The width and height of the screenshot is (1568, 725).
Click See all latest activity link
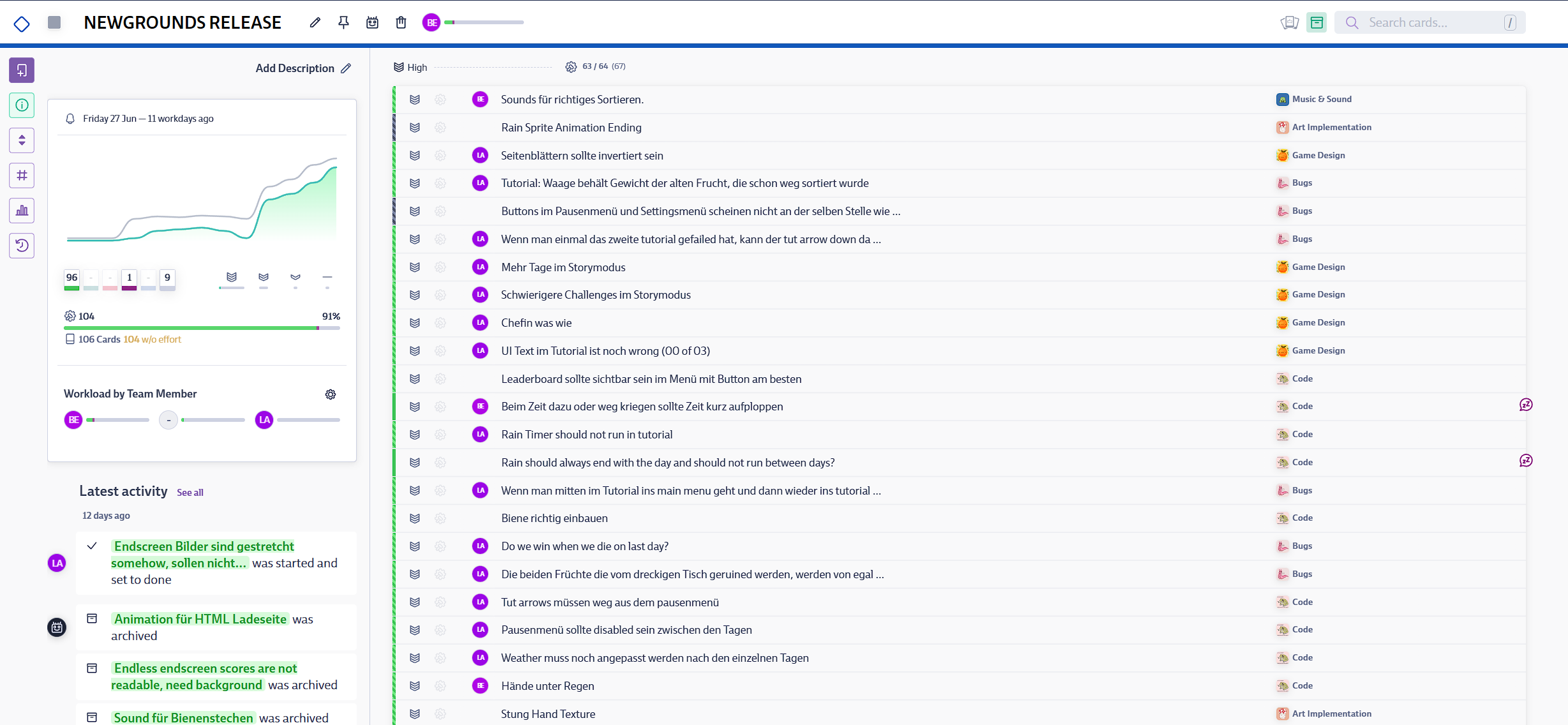point(190,493)
